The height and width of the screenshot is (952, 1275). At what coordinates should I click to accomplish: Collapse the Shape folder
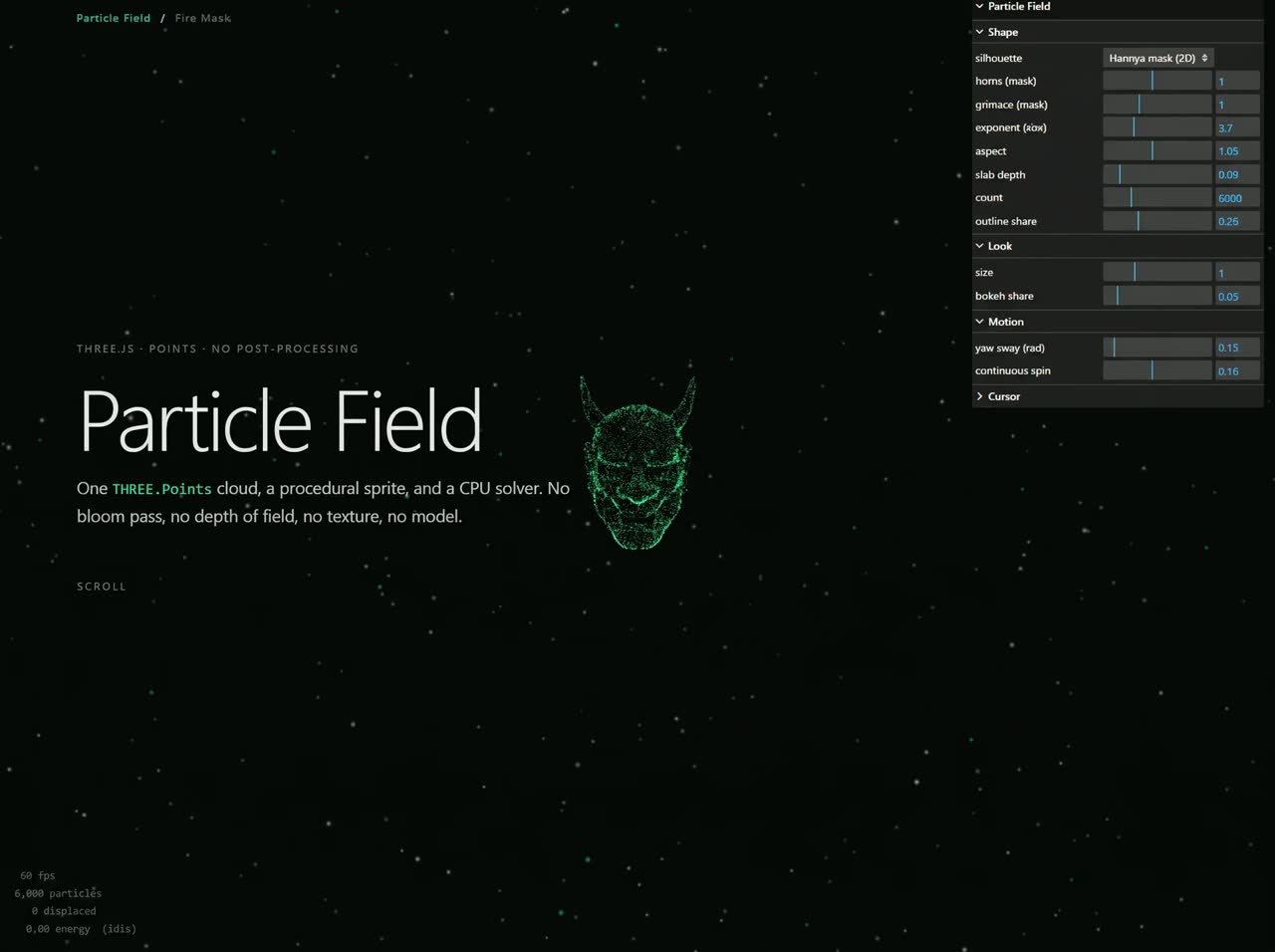[x=1118, y=32]
